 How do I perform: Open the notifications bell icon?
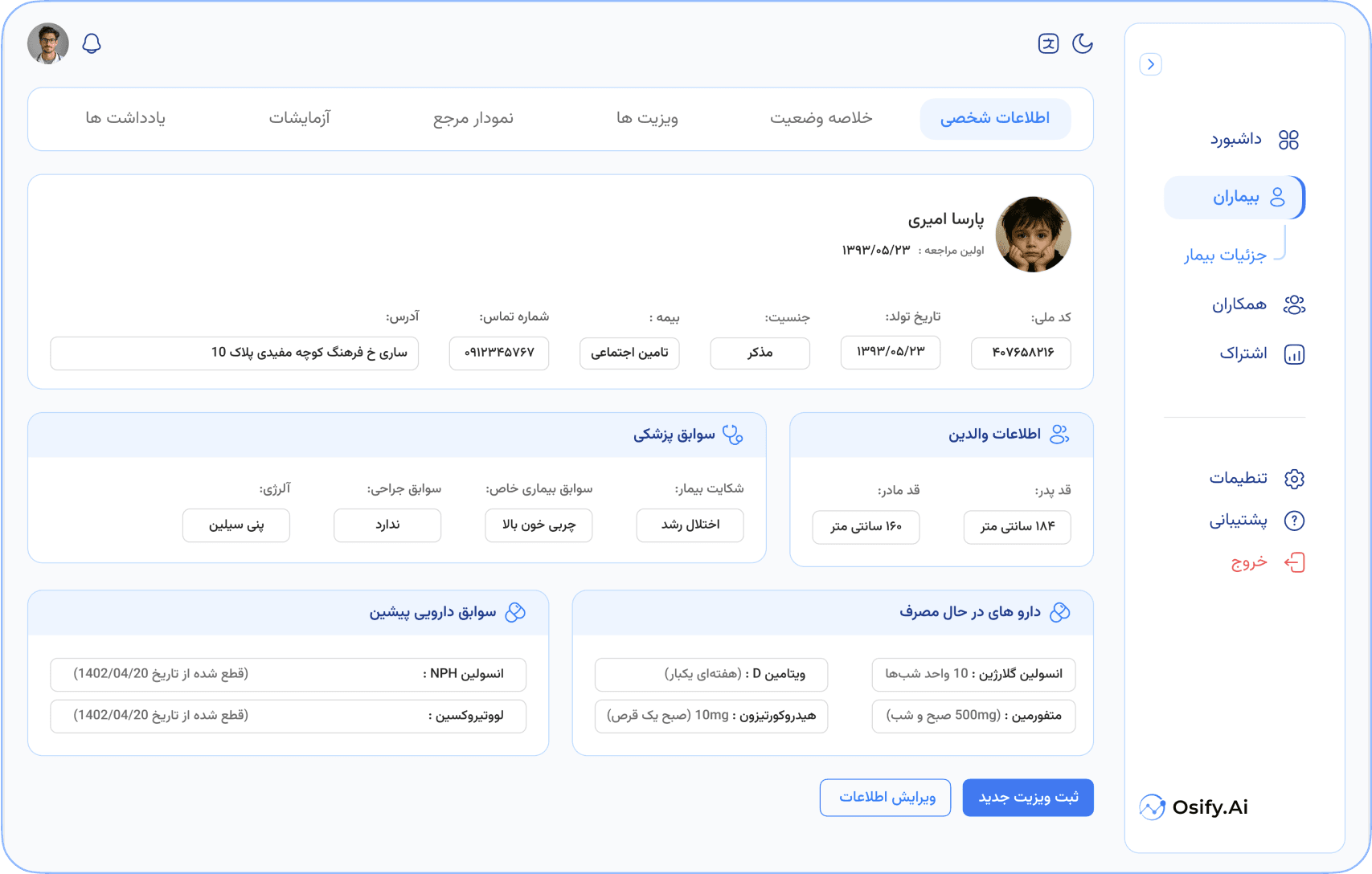[90, 43]
